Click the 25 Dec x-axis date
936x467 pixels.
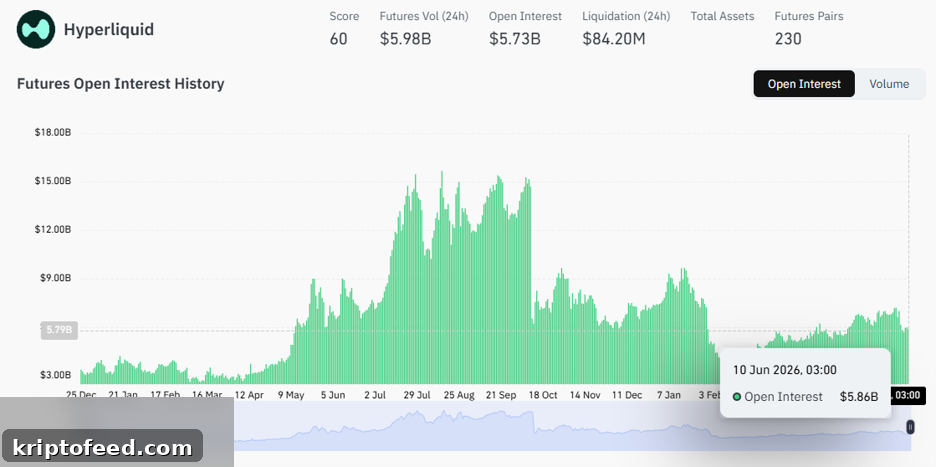(81, 395)
